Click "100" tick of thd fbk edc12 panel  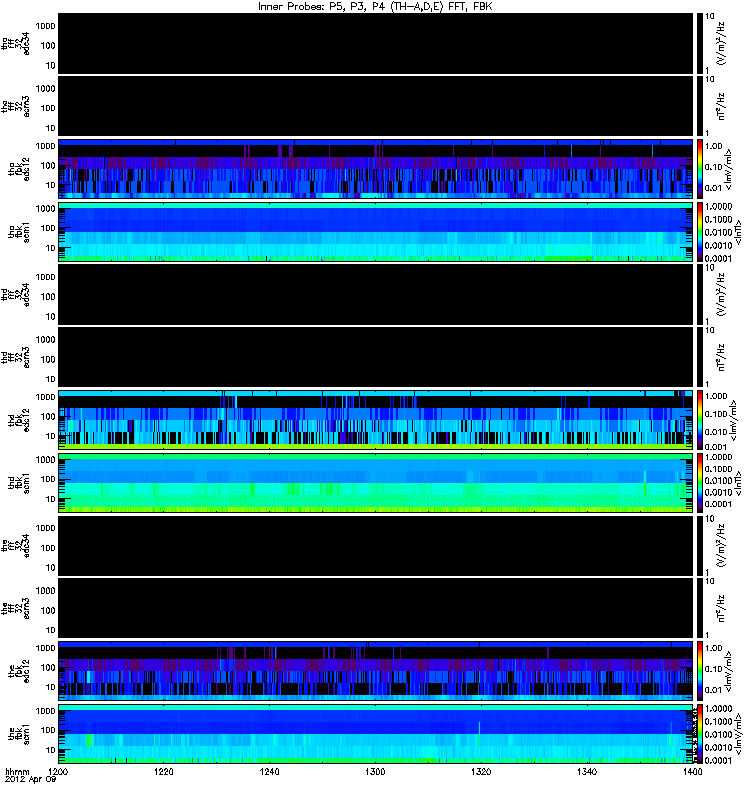point(48,417)
